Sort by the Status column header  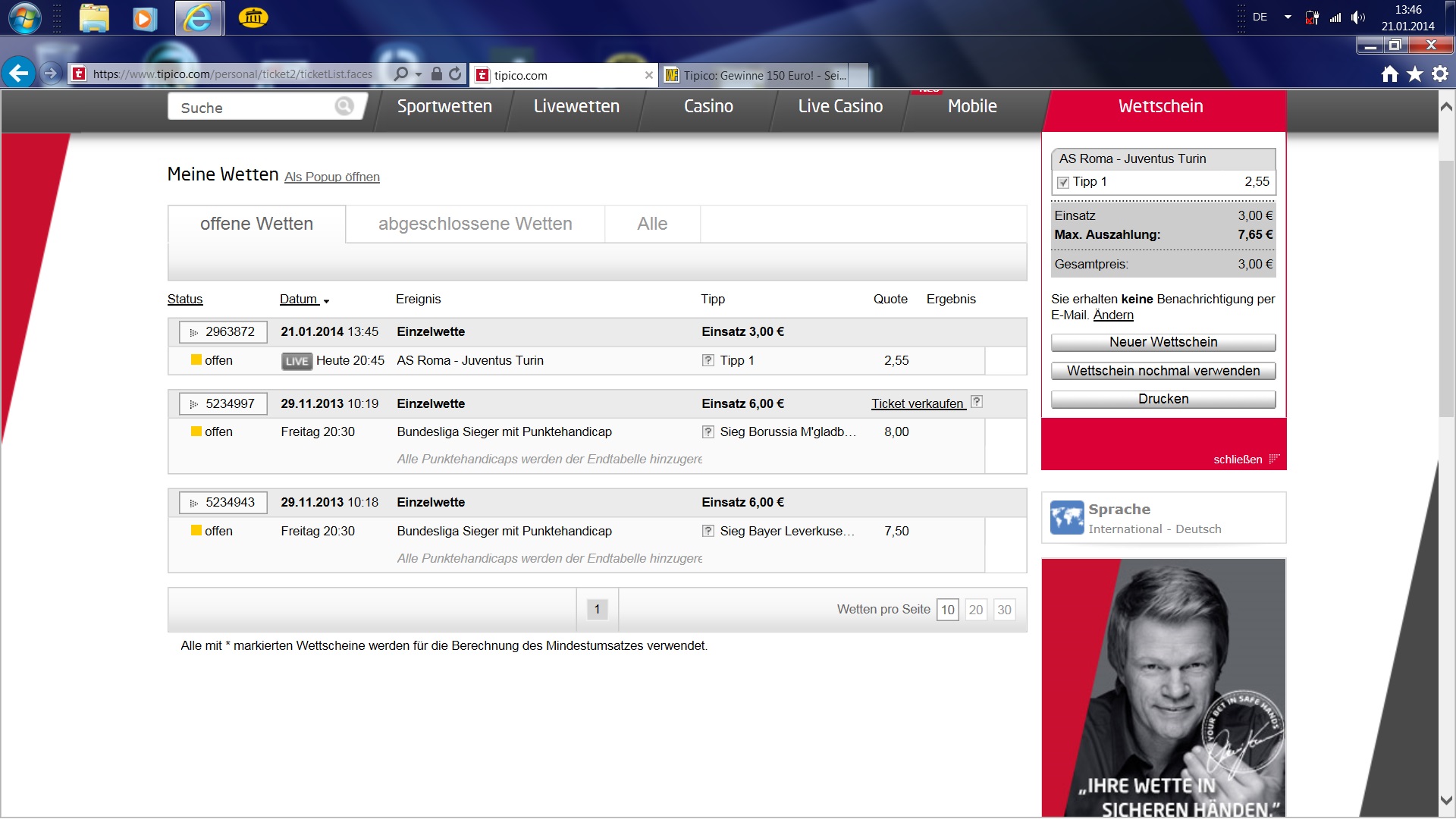tap(185, 299)
